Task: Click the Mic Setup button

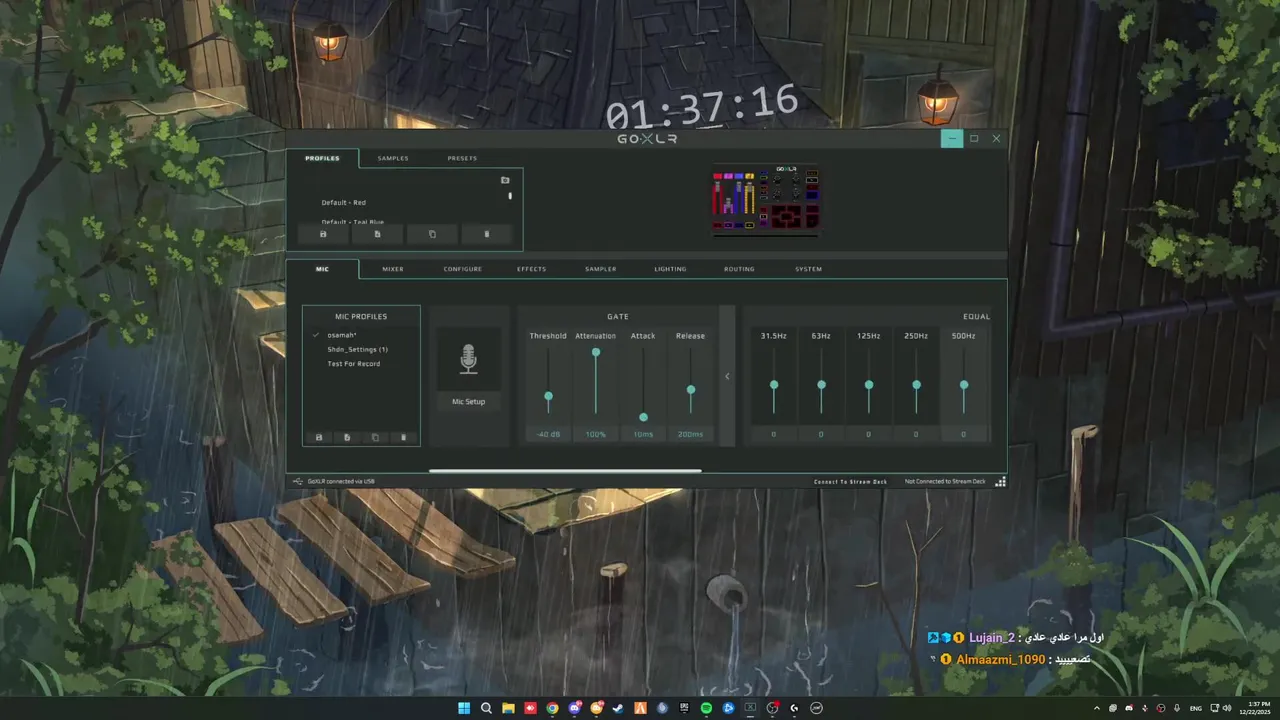Action: (x=468, y=401)
